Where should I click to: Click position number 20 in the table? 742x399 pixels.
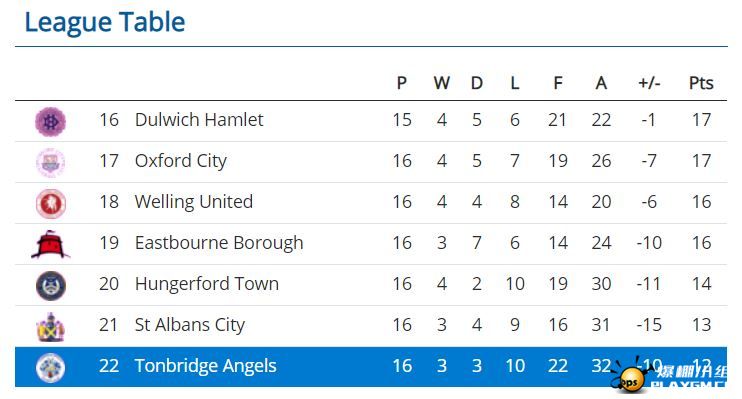coord(109,284)
